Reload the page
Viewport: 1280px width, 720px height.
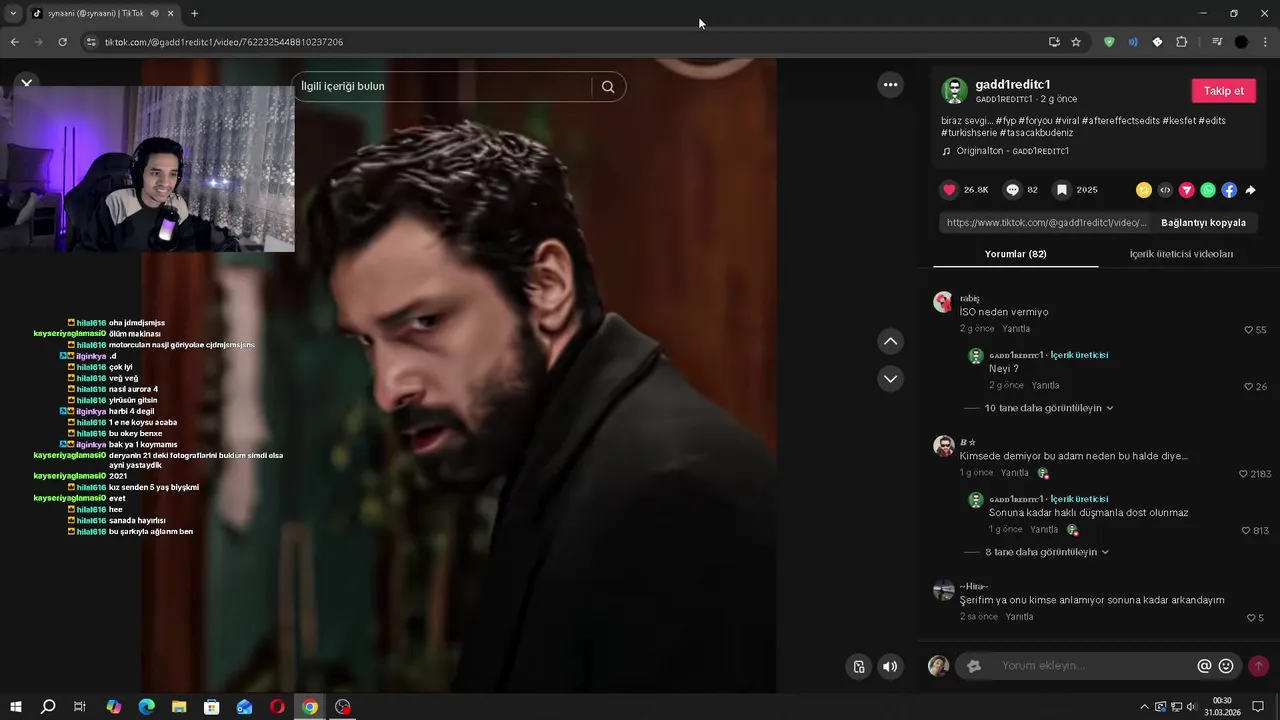[x=62, y=42]
